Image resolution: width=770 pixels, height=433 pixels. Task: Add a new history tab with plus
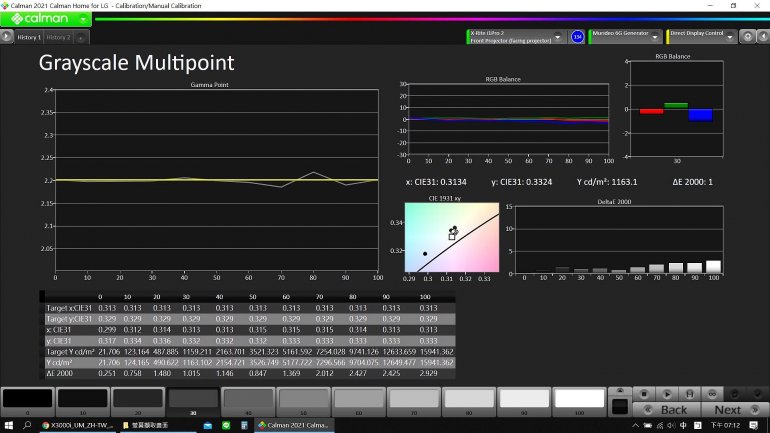pyautogui.click(x=81, y=37)
